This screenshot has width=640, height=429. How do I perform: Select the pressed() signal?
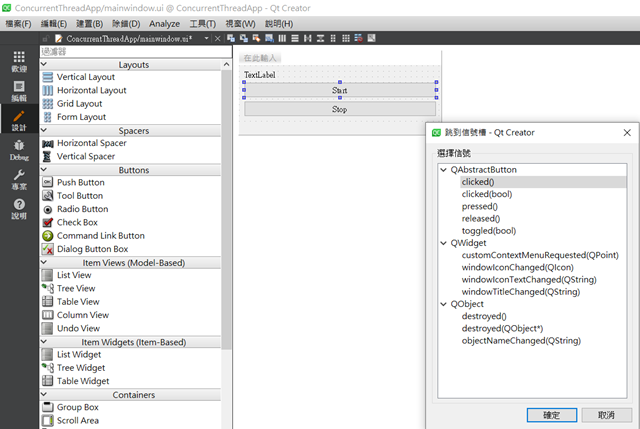click(480, 207)
